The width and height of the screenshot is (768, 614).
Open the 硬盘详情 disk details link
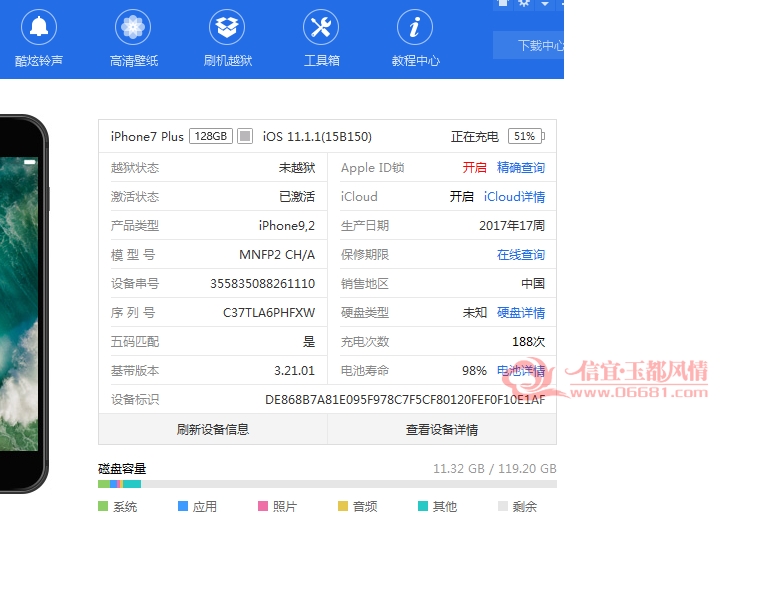(521, 312)
